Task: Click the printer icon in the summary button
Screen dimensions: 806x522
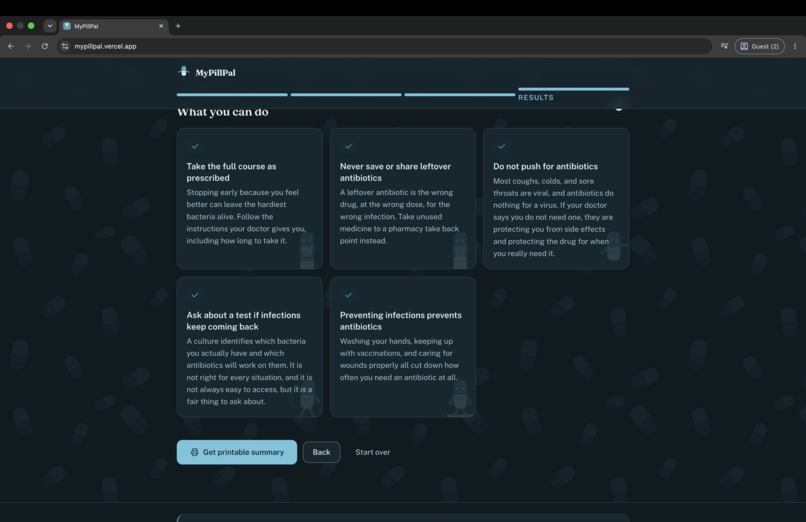Action: 194,452
